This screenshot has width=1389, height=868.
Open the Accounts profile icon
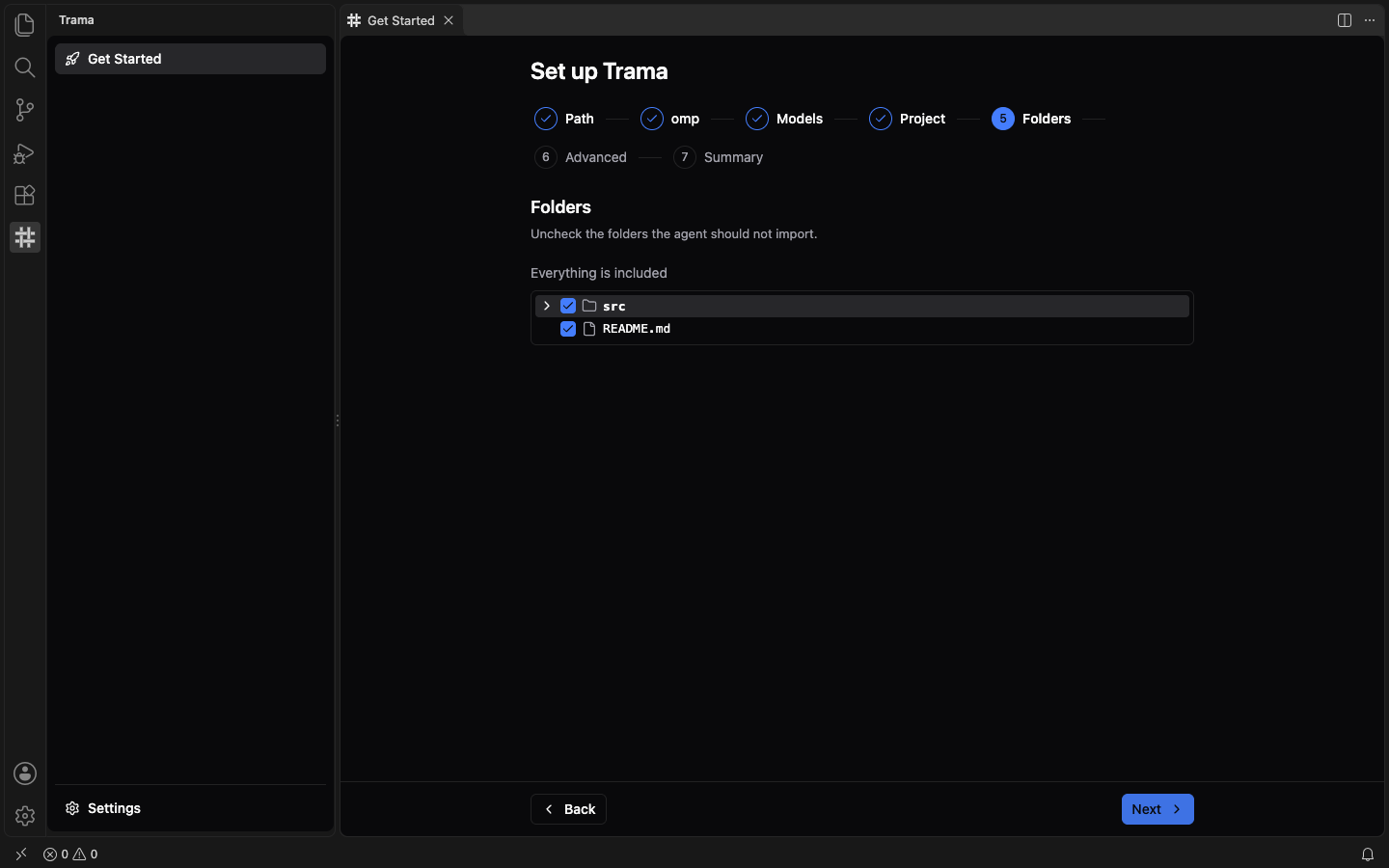pyautogui.click(x=25, y=773)
